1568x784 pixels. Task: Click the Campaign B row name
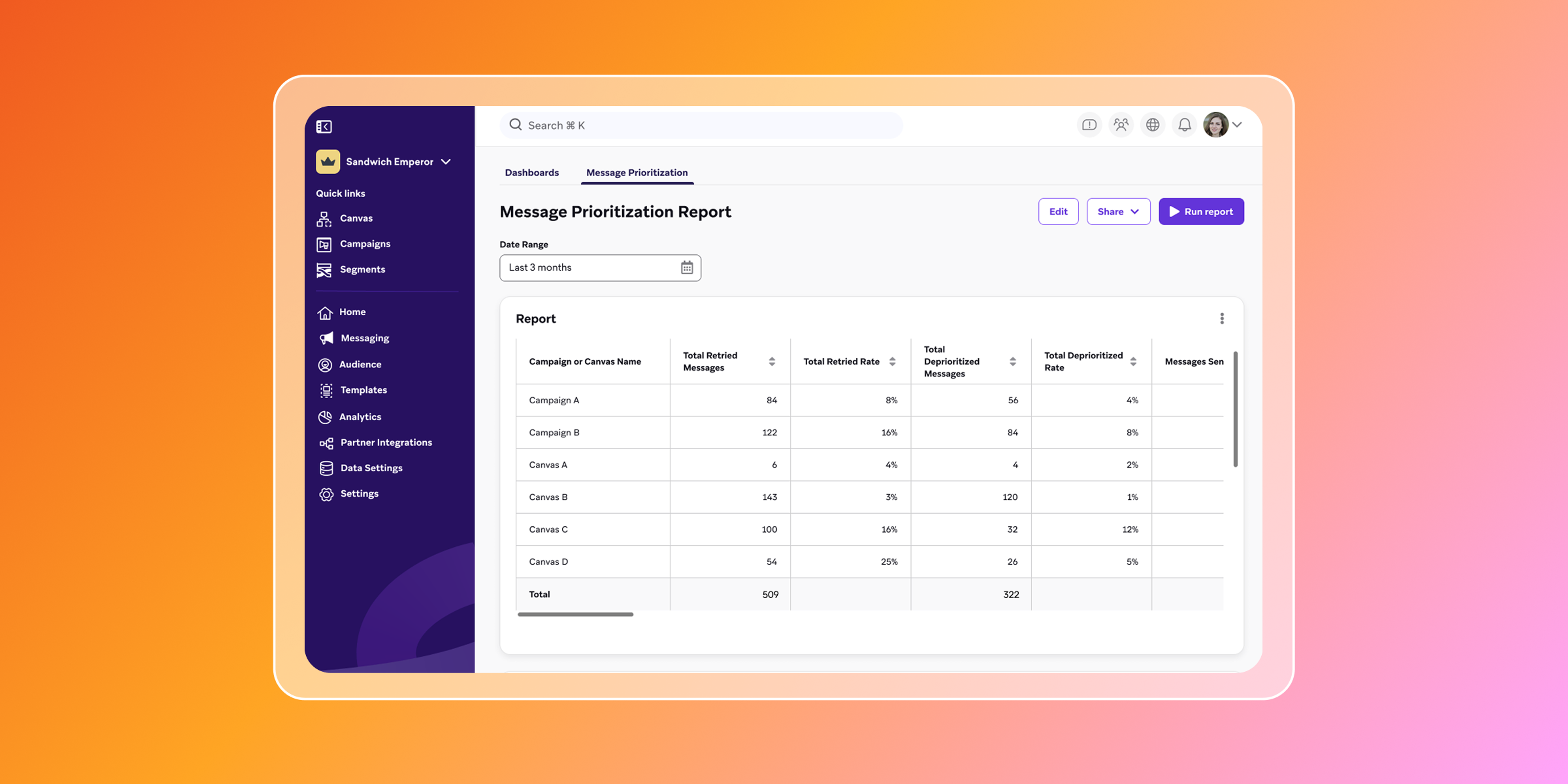click(554, 432)
